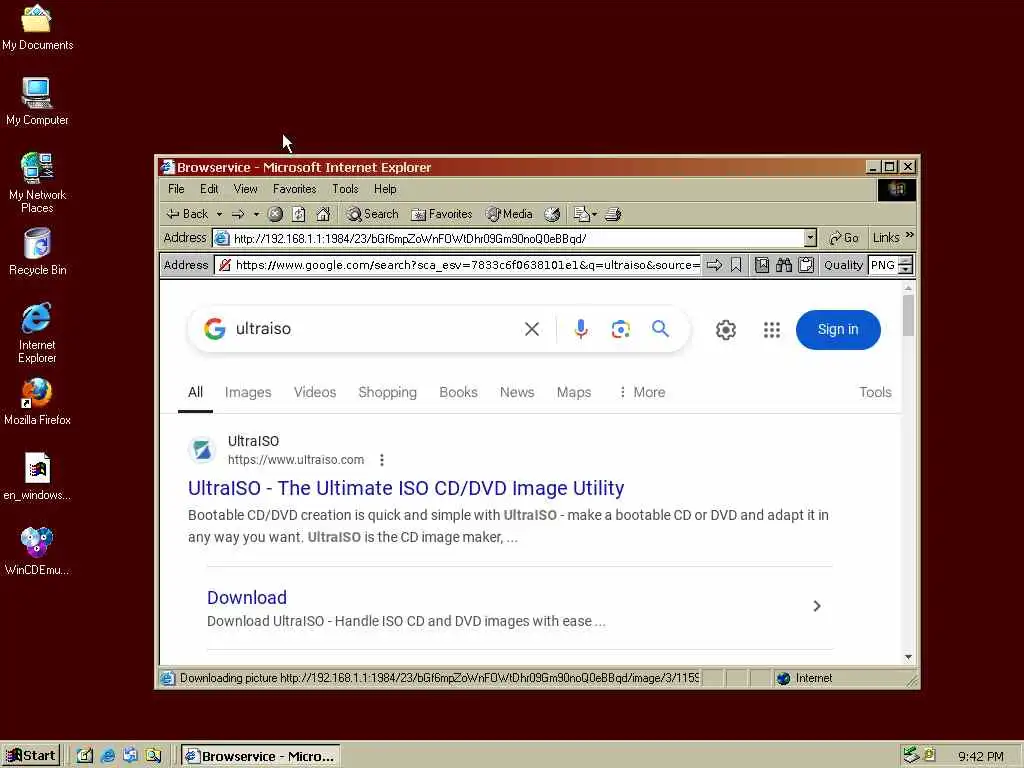Image resolution: width=1024 pixels, height=768 pixels.
Task: Select the My Computer desktop icon
Action: click(37, 101)
